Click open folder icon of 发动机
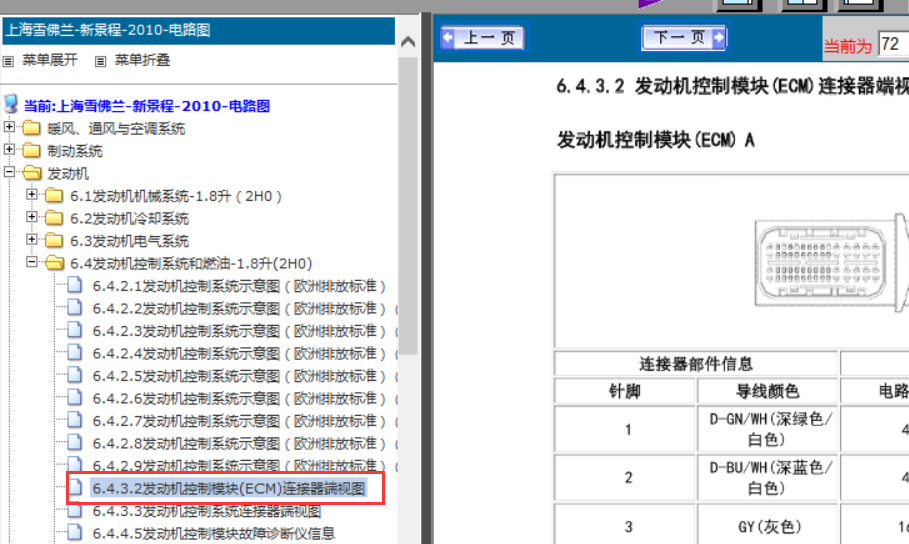This screenshot has height=544, width=909. (32, 173)
